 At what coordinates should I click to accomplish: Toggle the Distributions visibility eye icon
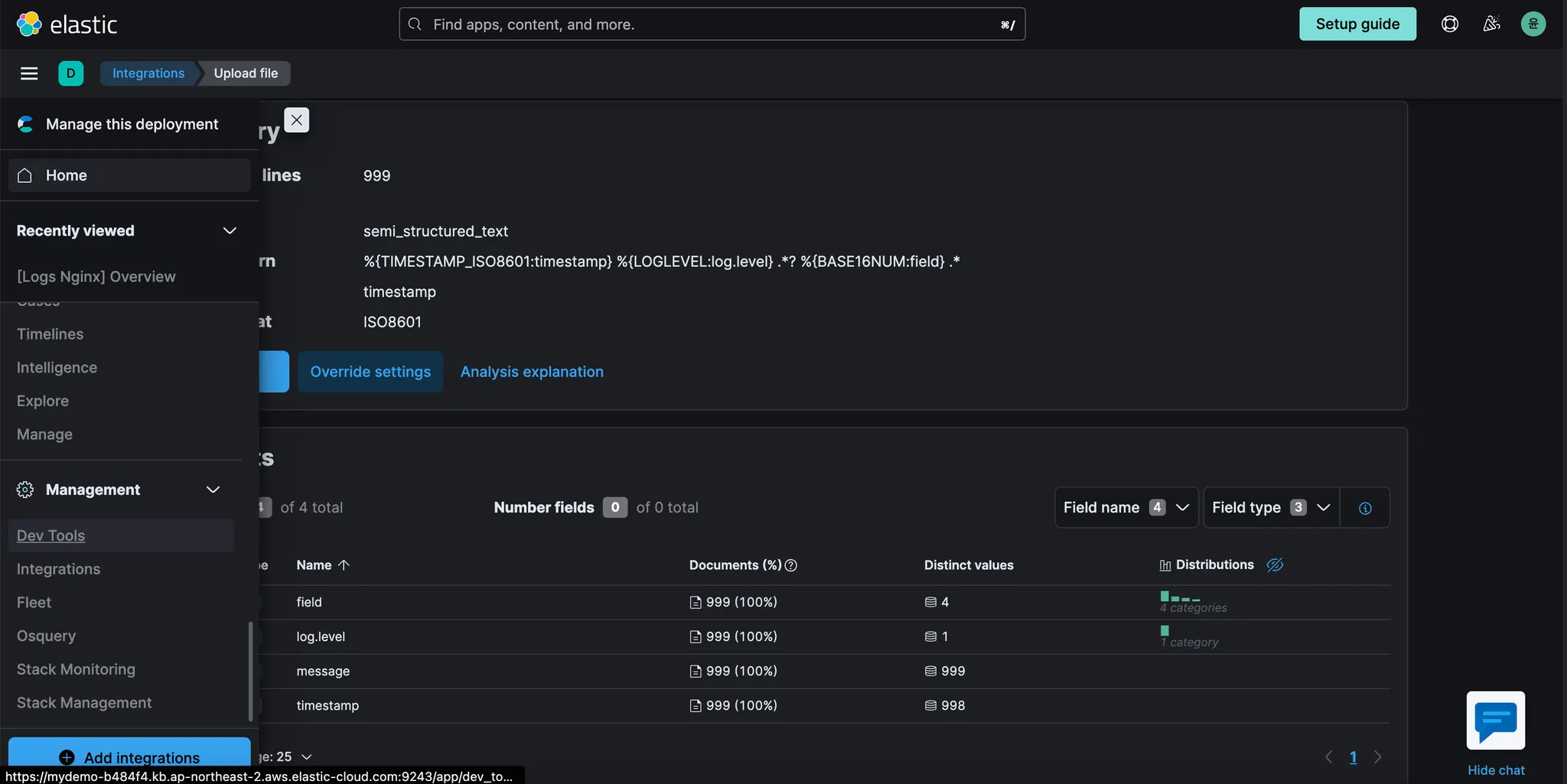click(x=1275, y=565)
